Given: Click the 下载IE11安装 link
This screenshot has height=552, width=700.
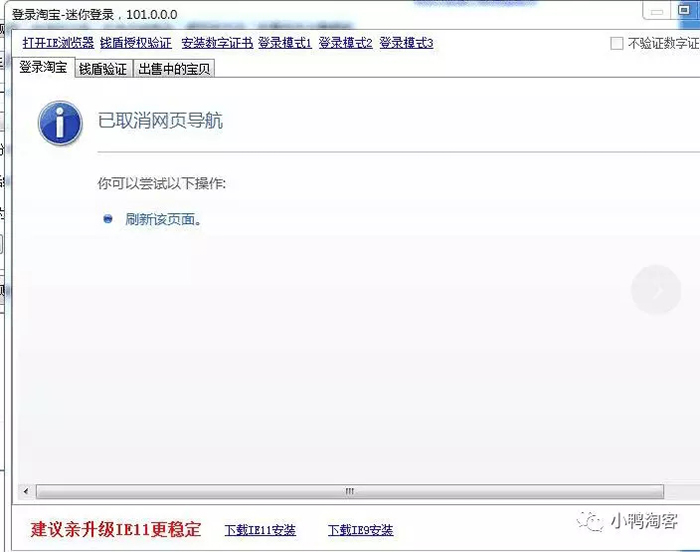Looking at the screenshot, I should (x=260, y=530).
